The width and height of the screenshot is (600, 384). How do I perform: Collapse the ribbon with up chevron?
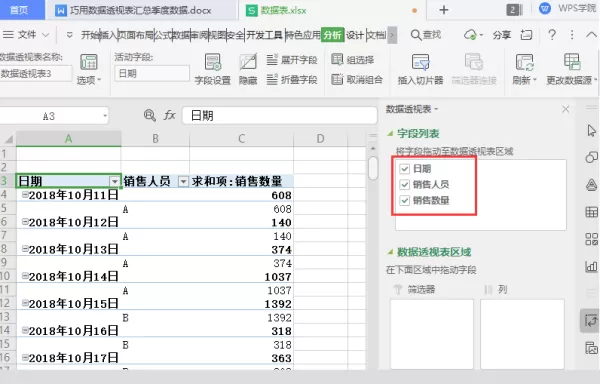[x=592, y=34]
